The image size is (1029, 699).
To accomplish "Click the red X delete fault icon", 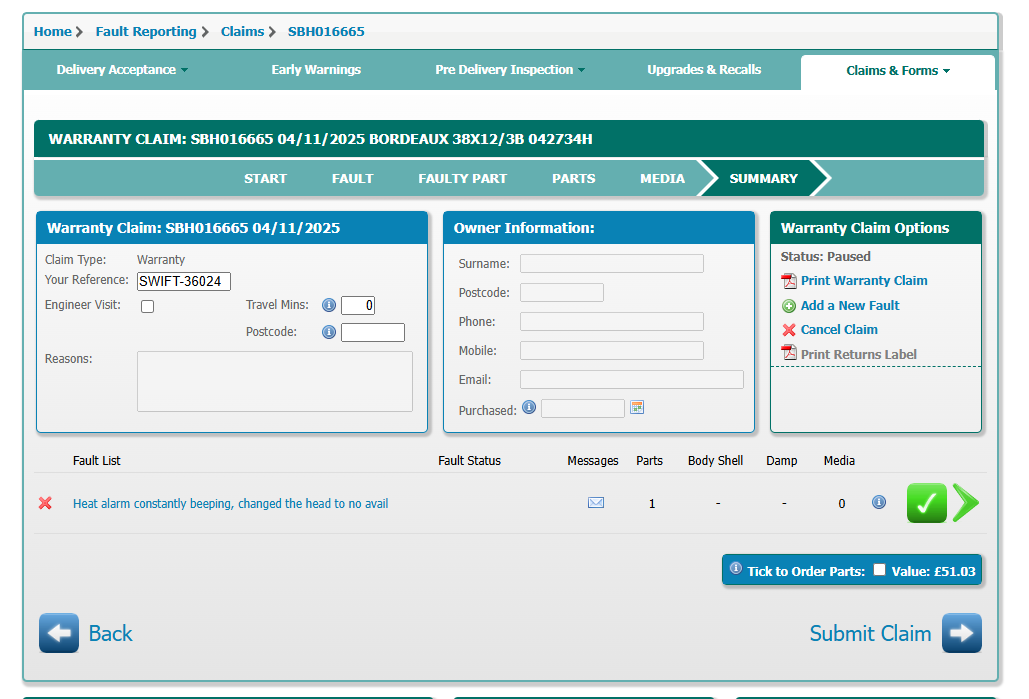I will pos(45,503).
